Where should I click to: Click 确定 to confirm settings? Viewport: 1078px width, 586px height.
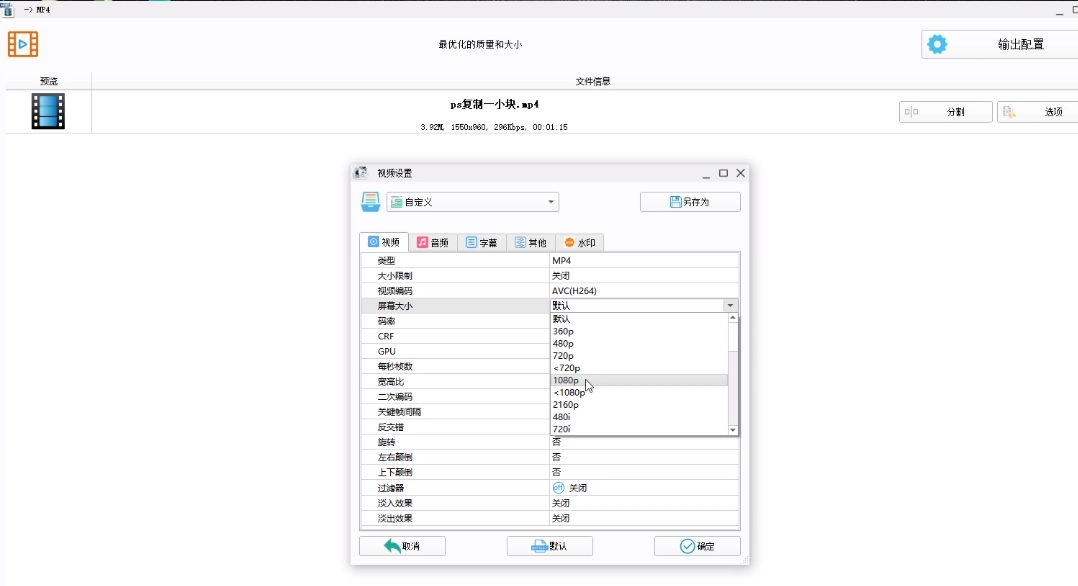697,546
